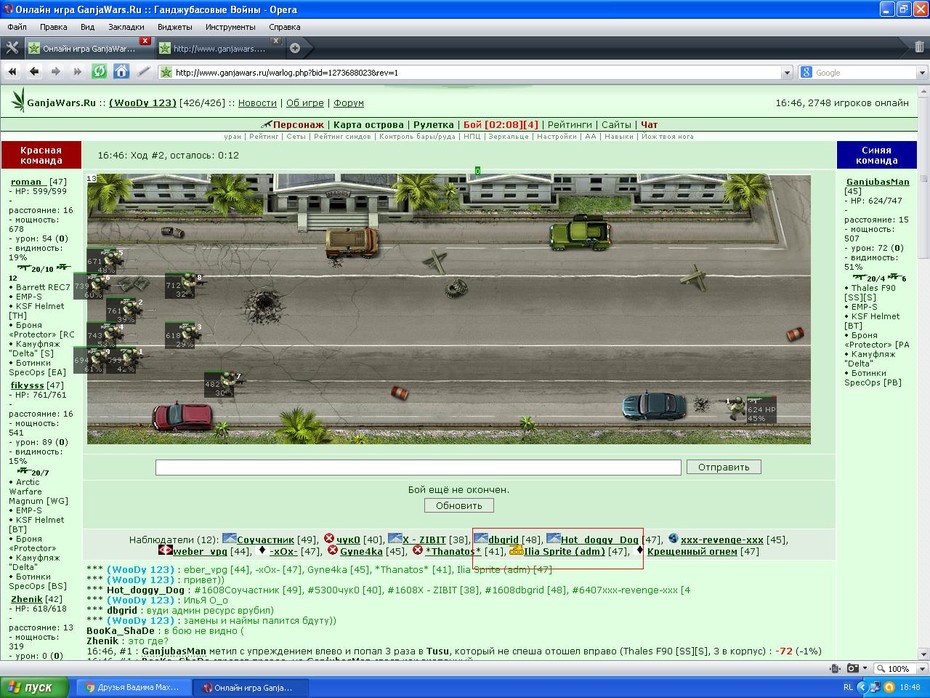Viewport: 930px width, 698px height.
Task: Open the Opera panels wrench icon
Action: coord(12,48)
